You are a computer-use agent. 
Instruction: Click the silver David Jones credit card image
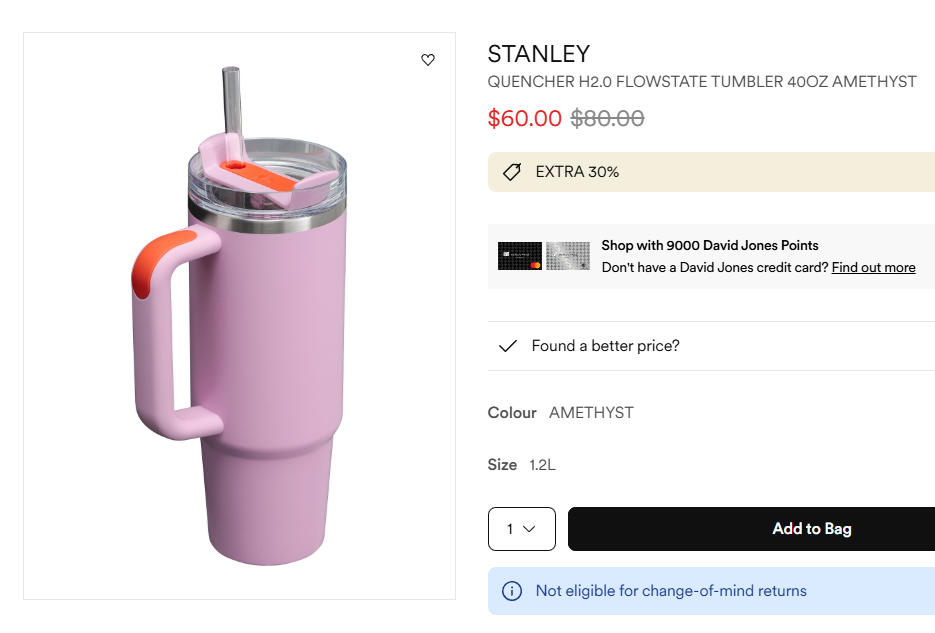pyautogui.click(x=568, y=256)
